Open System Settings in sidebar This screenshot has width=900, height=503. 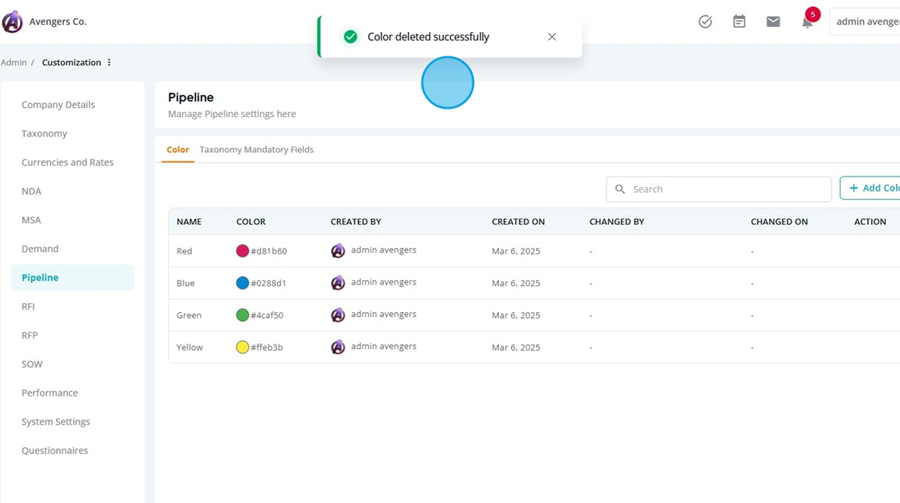56,421
